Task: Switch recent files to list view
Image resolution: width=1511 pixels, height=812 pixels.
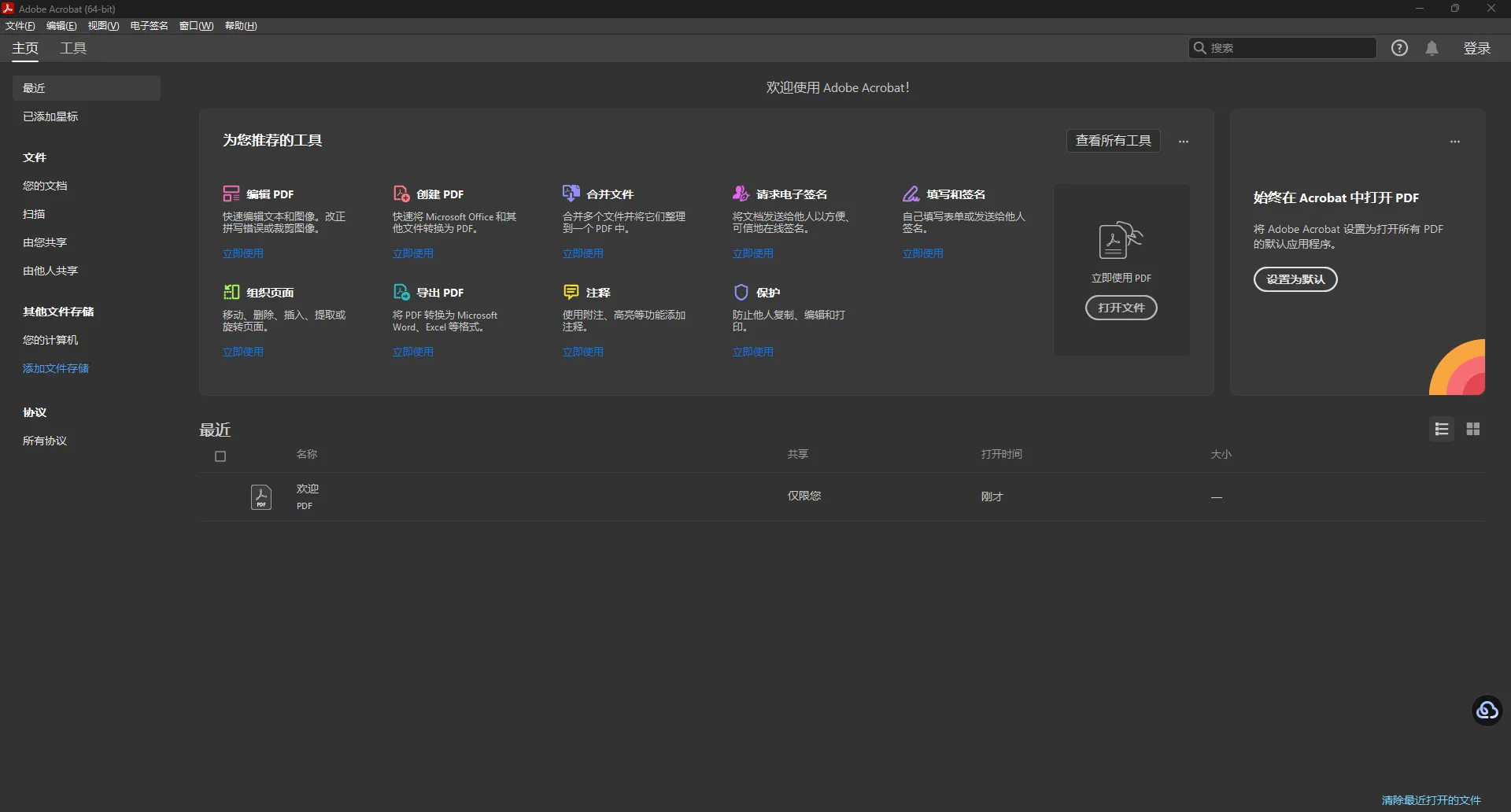Action: 1442,429
